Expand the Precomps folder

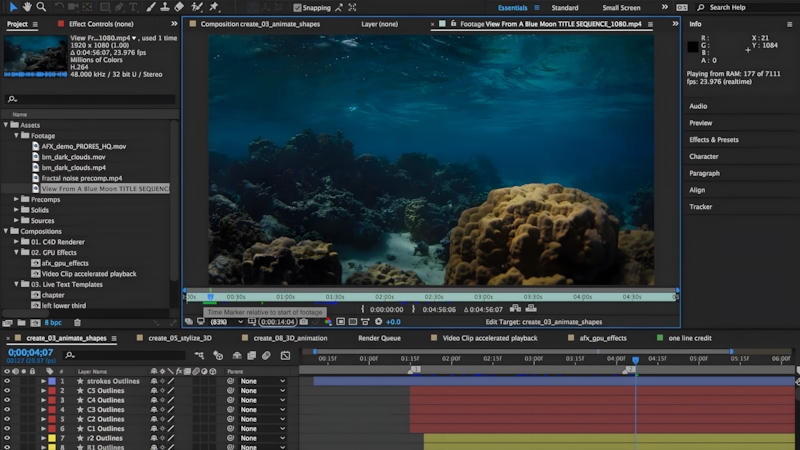pyautogui.click(x=16, y=199)
